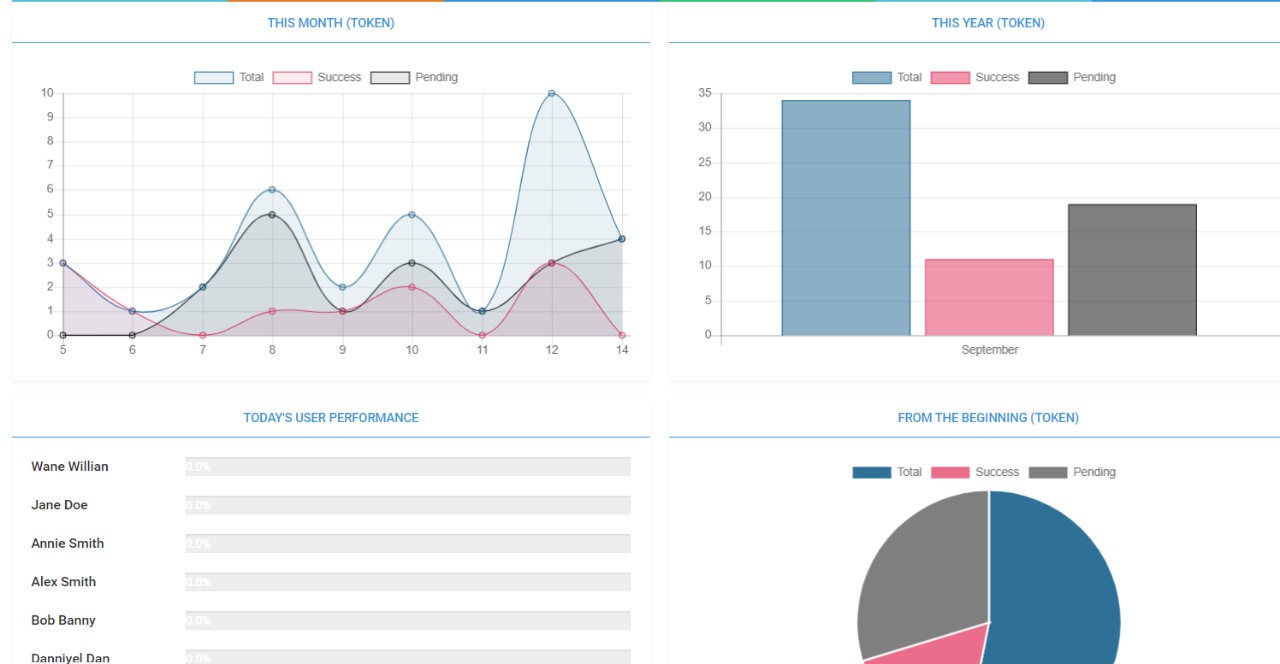Hide Total slice via From The Beginning legend
1280x664 pixels.
(887, 473)
